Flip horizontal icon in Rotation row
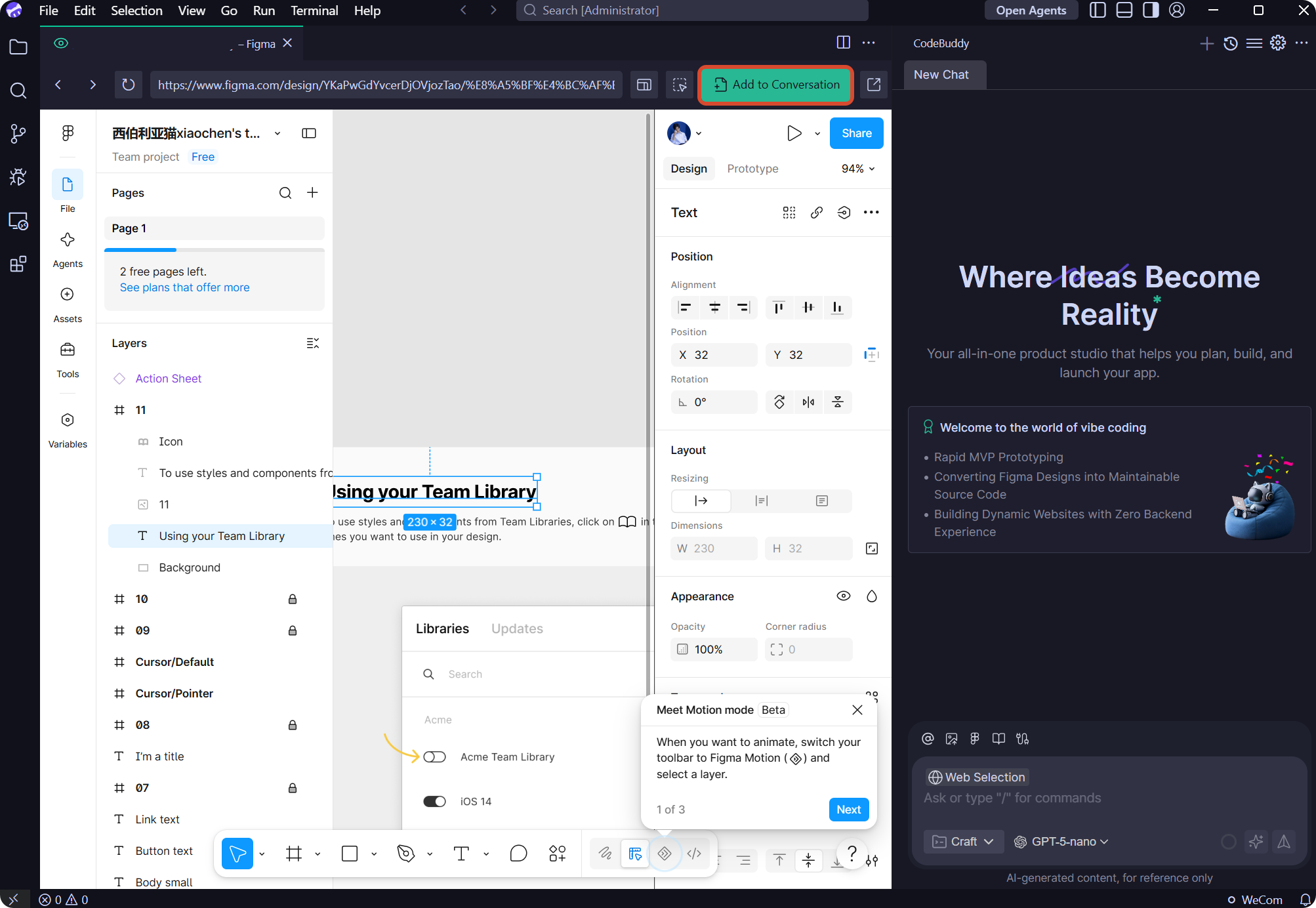Image resolution: width=1316 pixels, height=908 pixels. coord(808,402)
